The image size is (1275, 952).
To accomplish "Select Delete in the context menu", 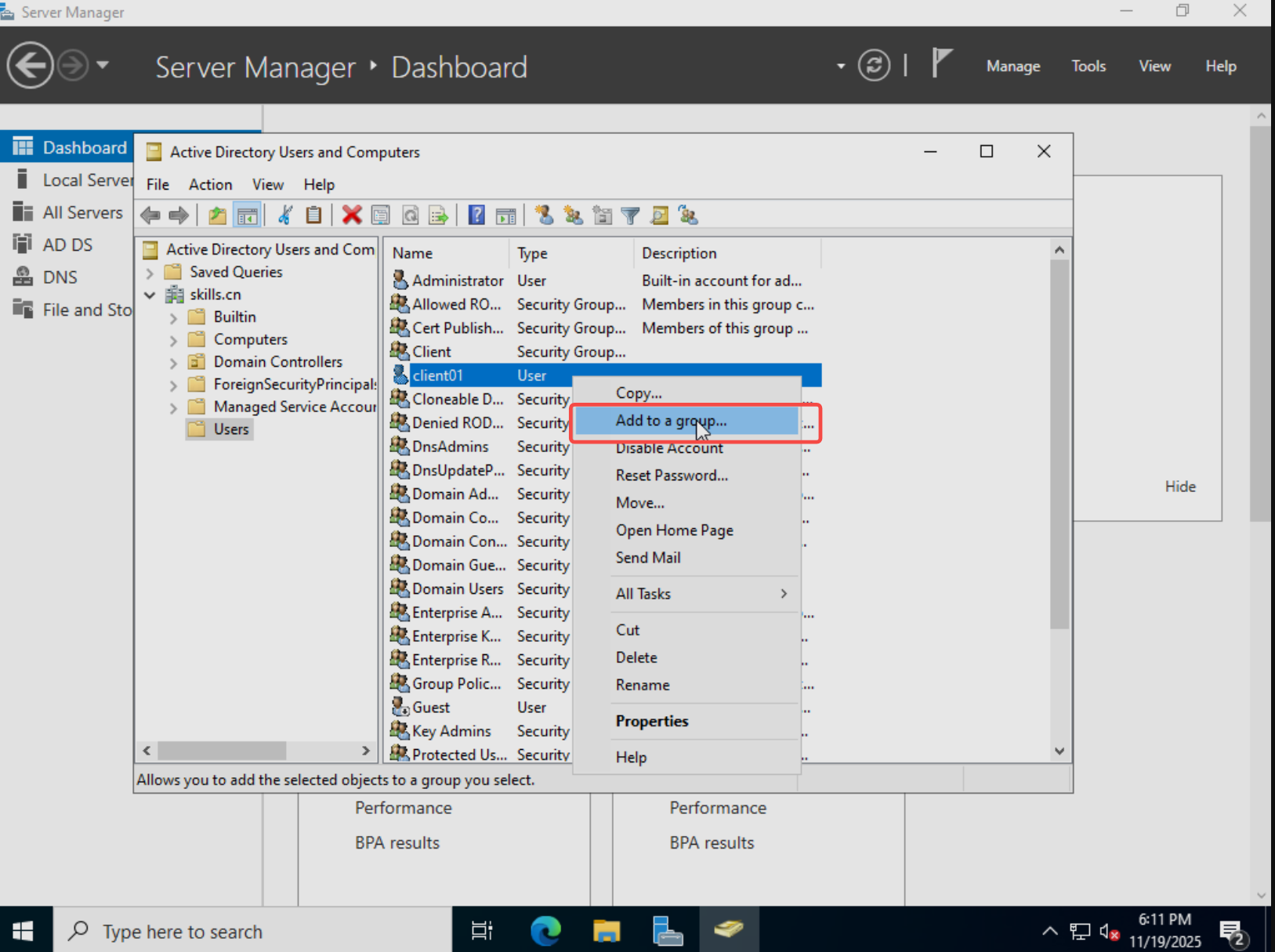I will pyautogui.click(x=686, y=657).
